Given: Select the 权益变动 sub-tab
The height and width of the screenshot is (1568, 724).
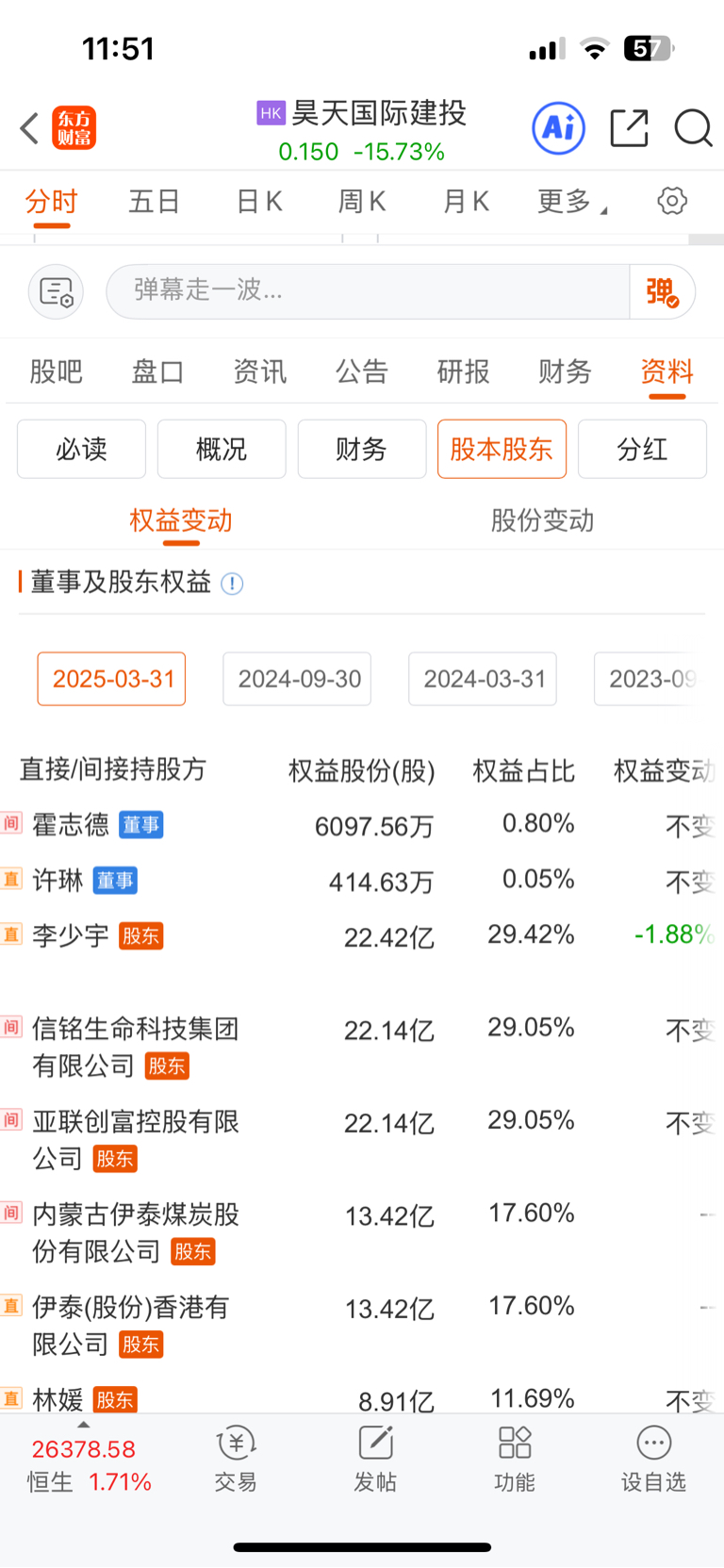Looking at the screenshot, I should pos(181,520).
